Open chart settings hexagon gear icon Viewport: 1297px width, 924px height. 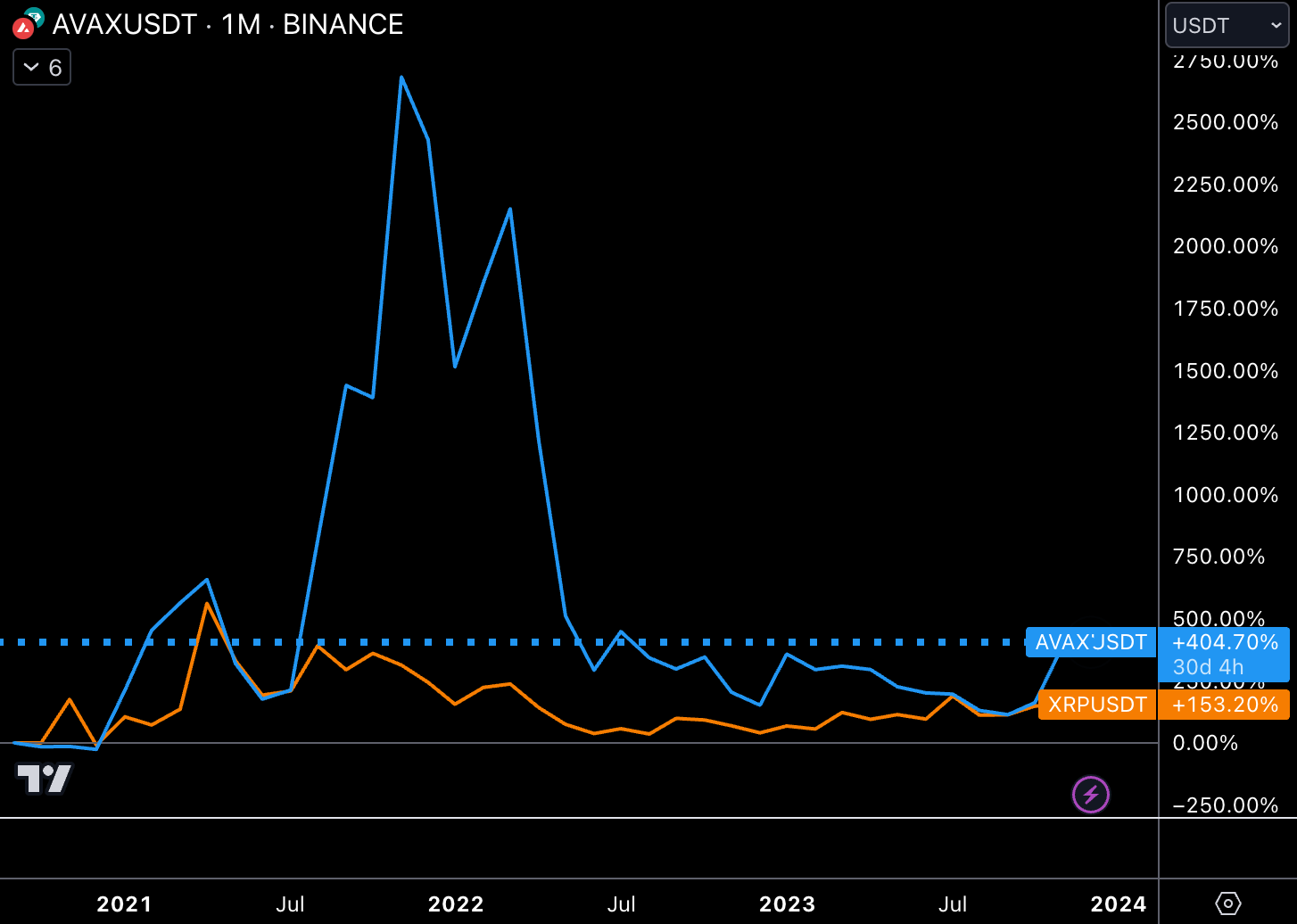(x=1227, y=903)
